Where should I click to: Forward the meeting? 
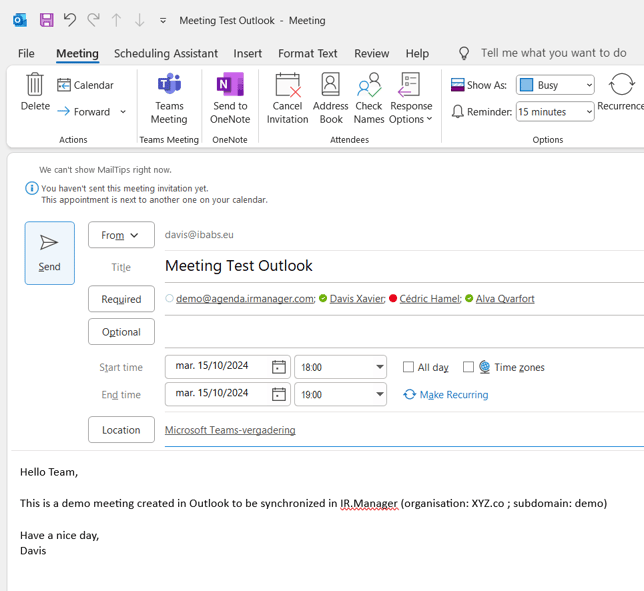click(x=84, y=112)
